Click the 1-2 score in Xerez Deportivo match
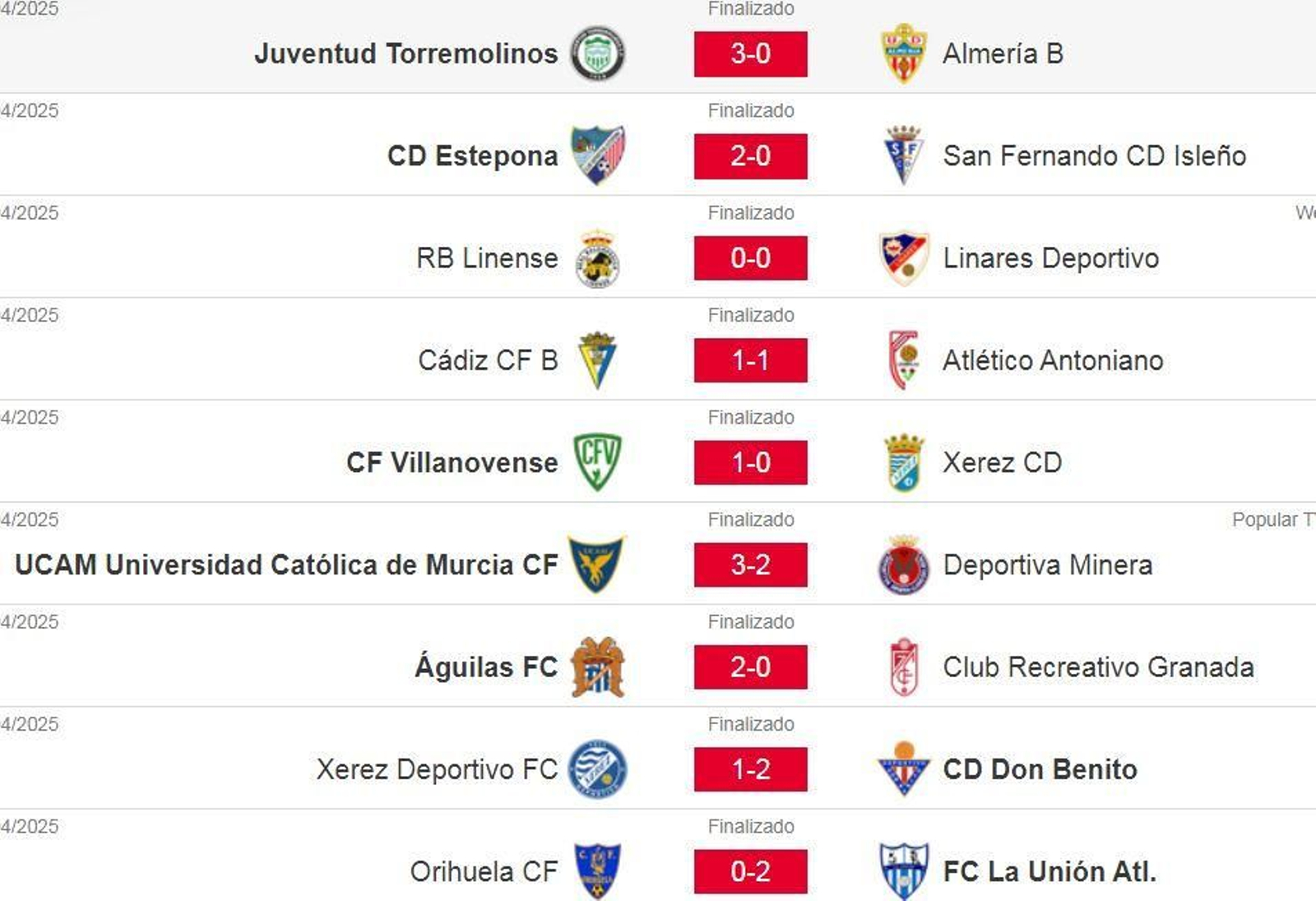Image resolution: width=1316 pixels, height=901 pixels. click(x=750, y=769)
